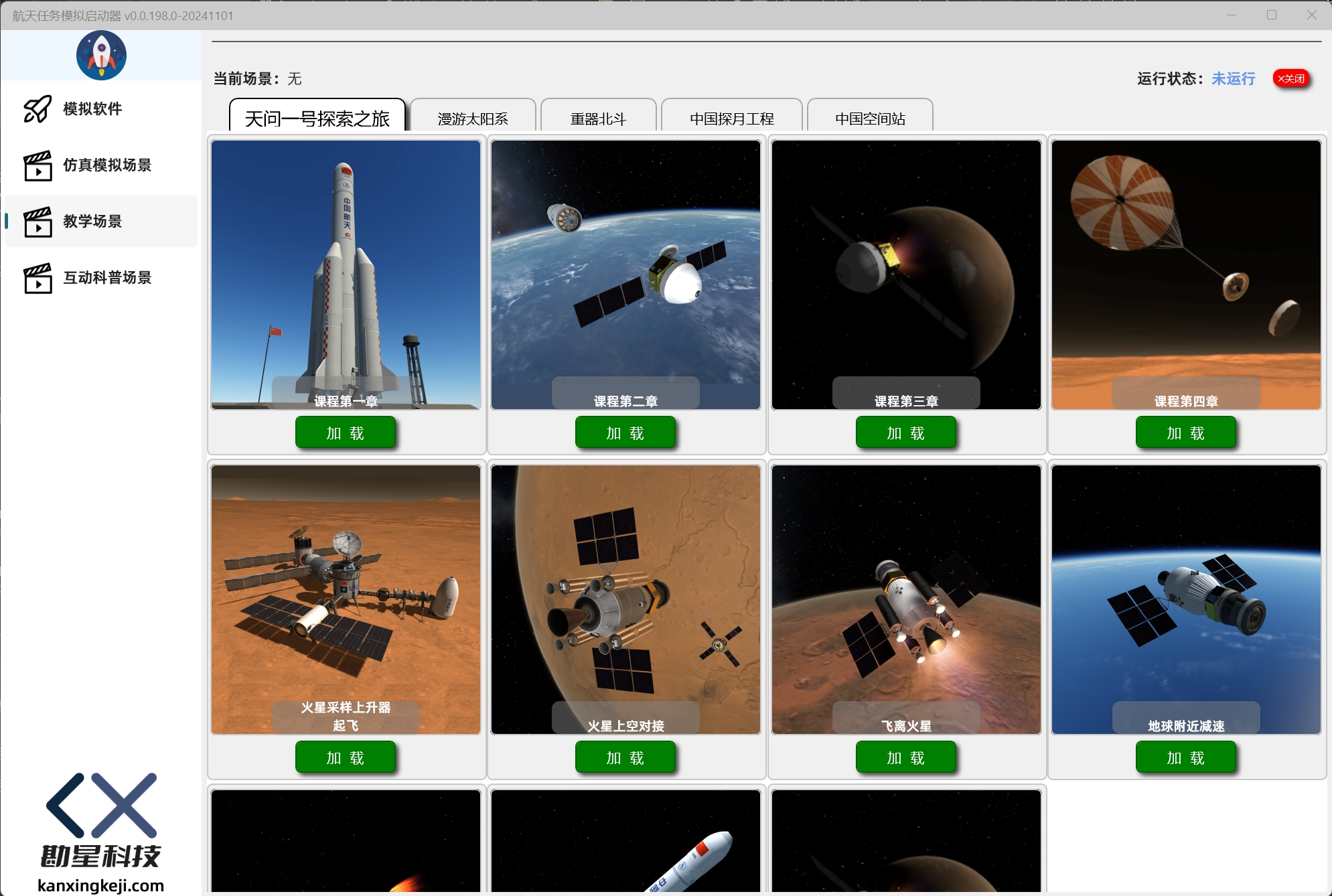Image resolution: width=1332 pixels, height=896 pixels.
Task: Open the 仿真模拟场景 sidebar entry
Action: 101,165
